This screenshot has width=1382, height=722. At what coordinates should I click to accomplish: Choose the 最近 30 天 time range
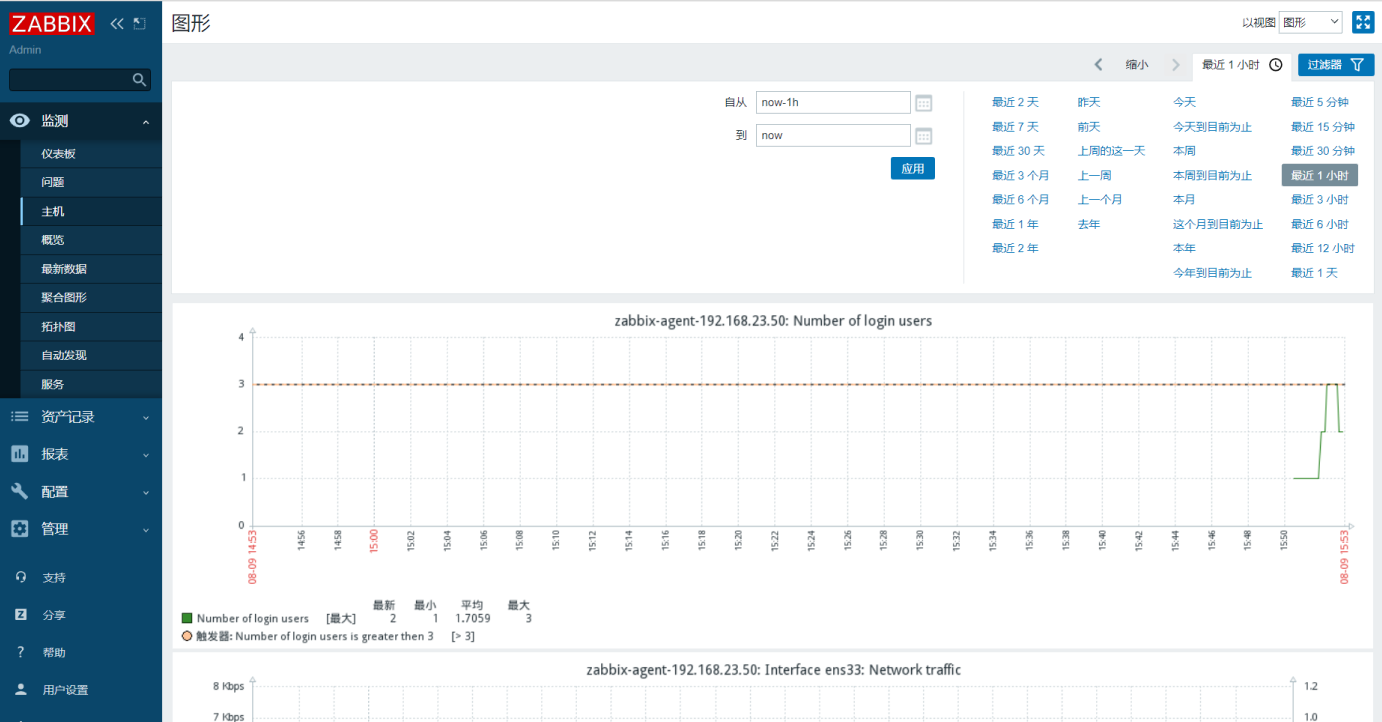(1018, 151)
